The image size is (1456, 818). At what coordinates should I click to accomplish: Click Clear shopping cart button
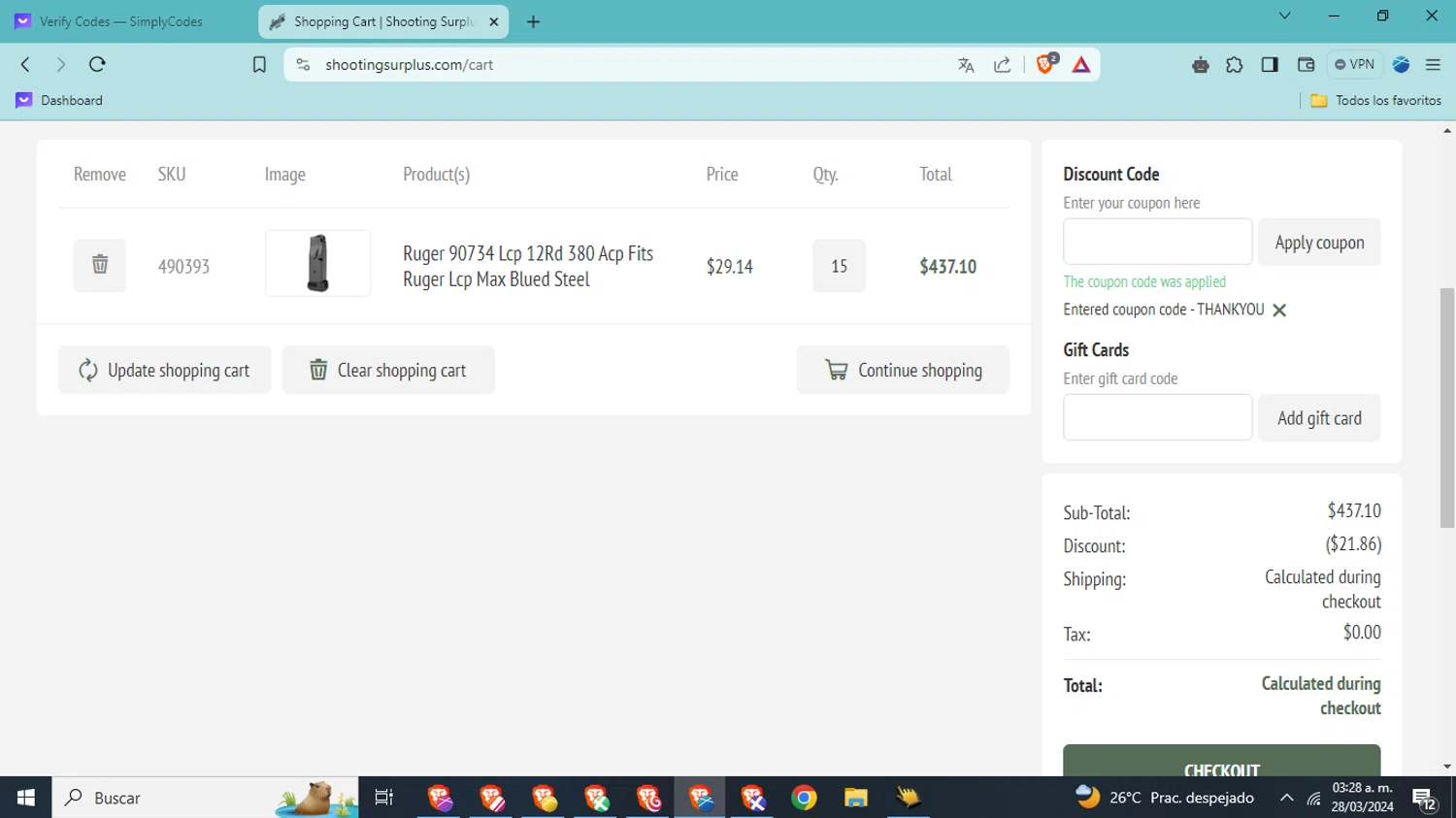(388, 370)
